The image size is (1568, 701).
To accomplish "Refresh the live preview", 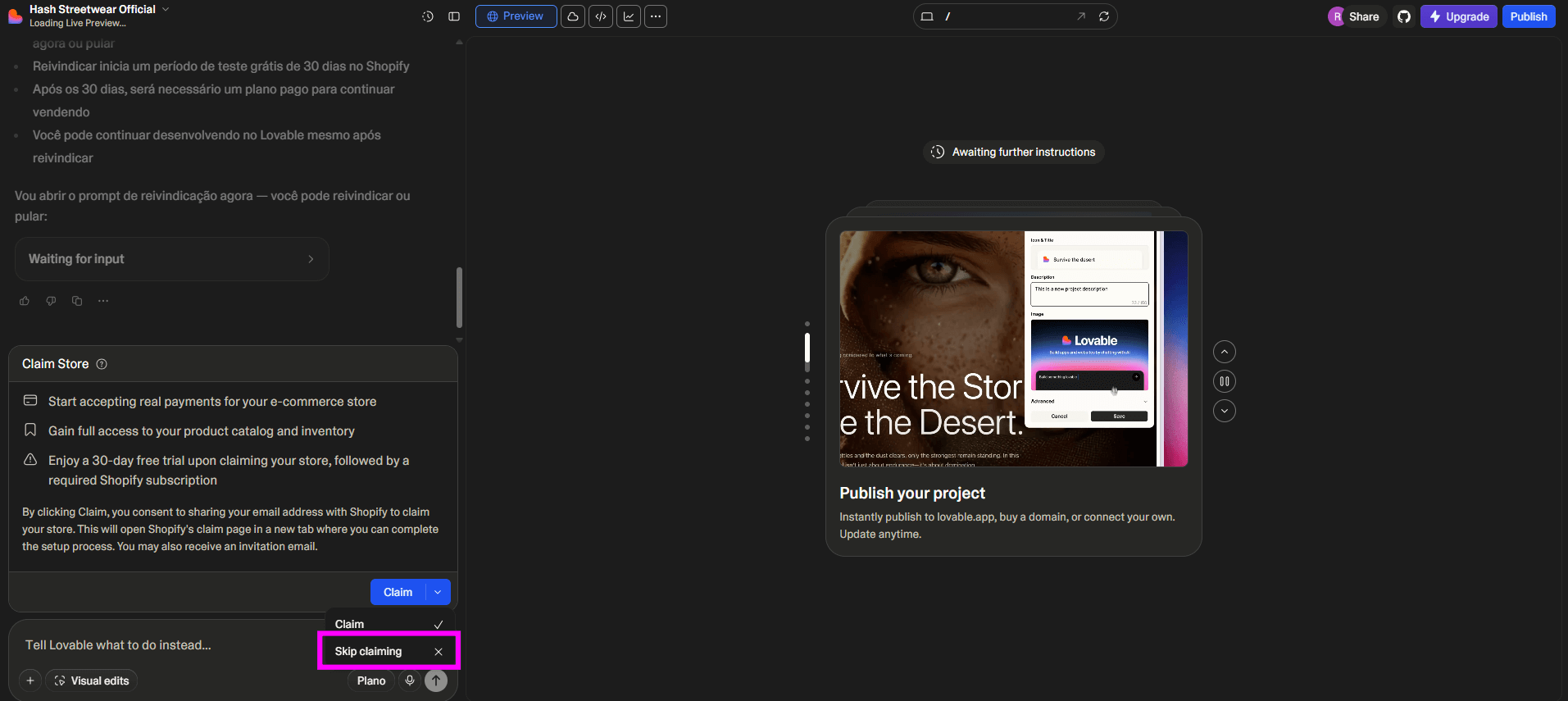I will pos(1104,16).
